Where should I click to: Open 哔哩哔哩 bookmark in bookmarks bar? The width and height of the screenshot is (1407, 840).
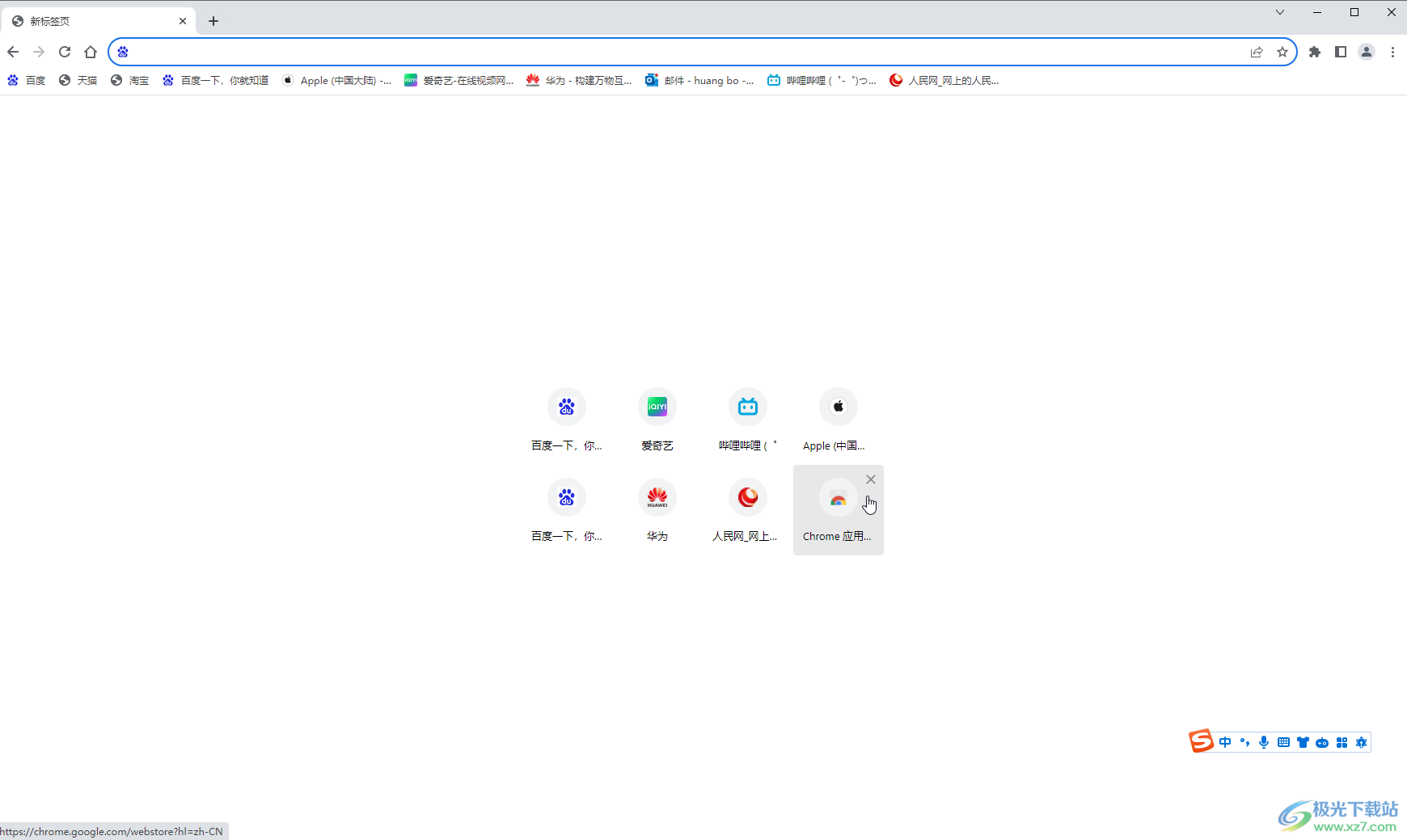click(822, 80)
